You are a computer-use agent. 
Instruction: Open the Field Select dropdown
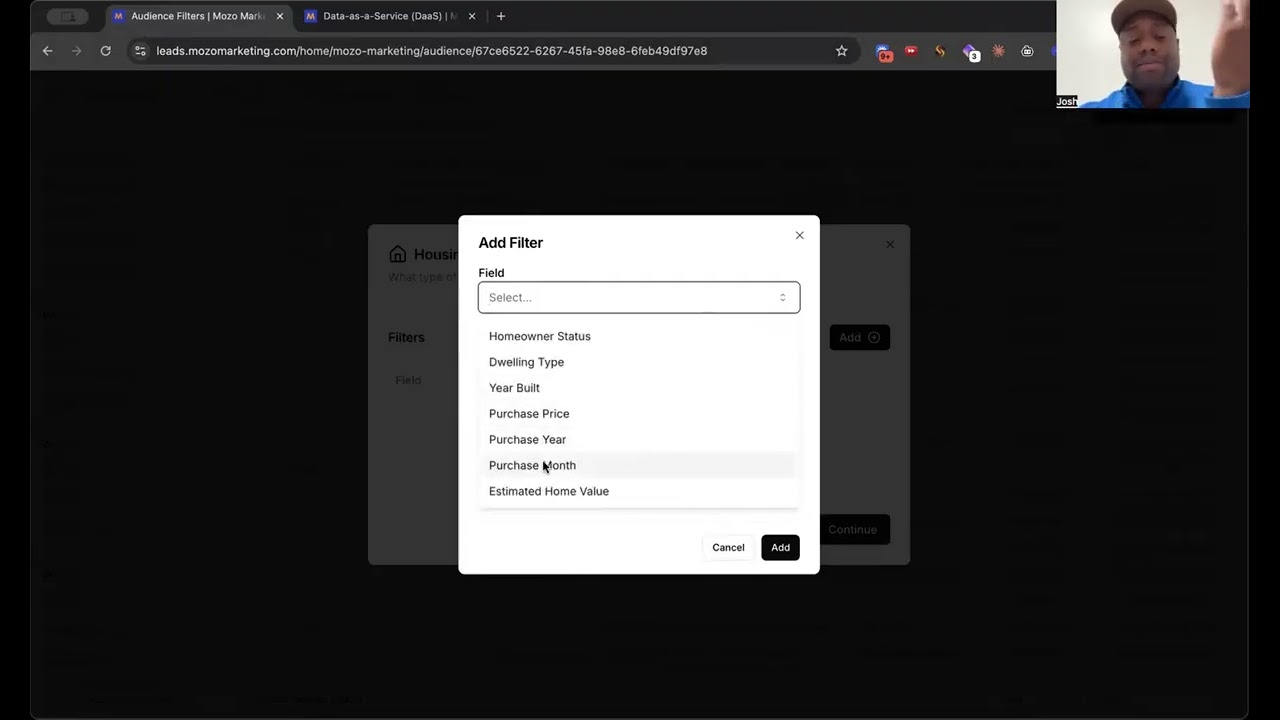pyautogui.click(x=639, y=297)
